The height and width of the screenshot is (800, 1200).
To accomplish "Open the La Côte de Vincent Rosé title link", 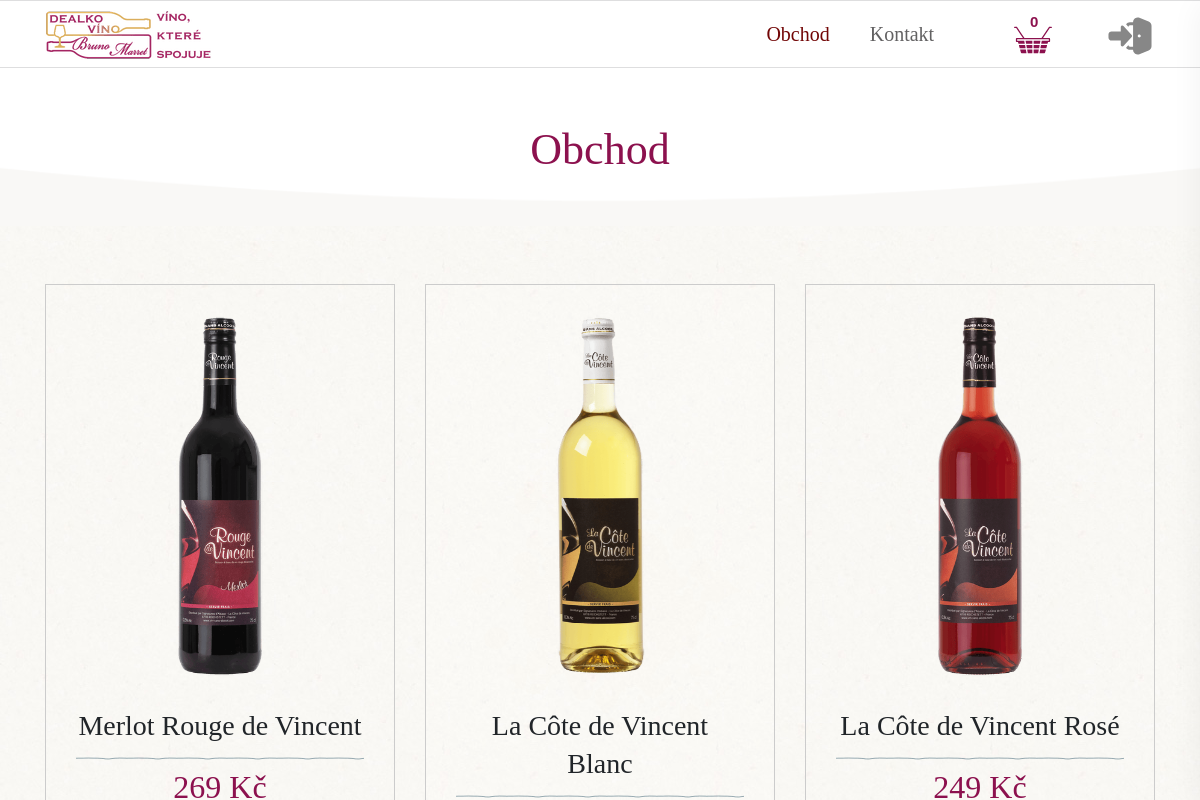I will click(x=980, y=726).
